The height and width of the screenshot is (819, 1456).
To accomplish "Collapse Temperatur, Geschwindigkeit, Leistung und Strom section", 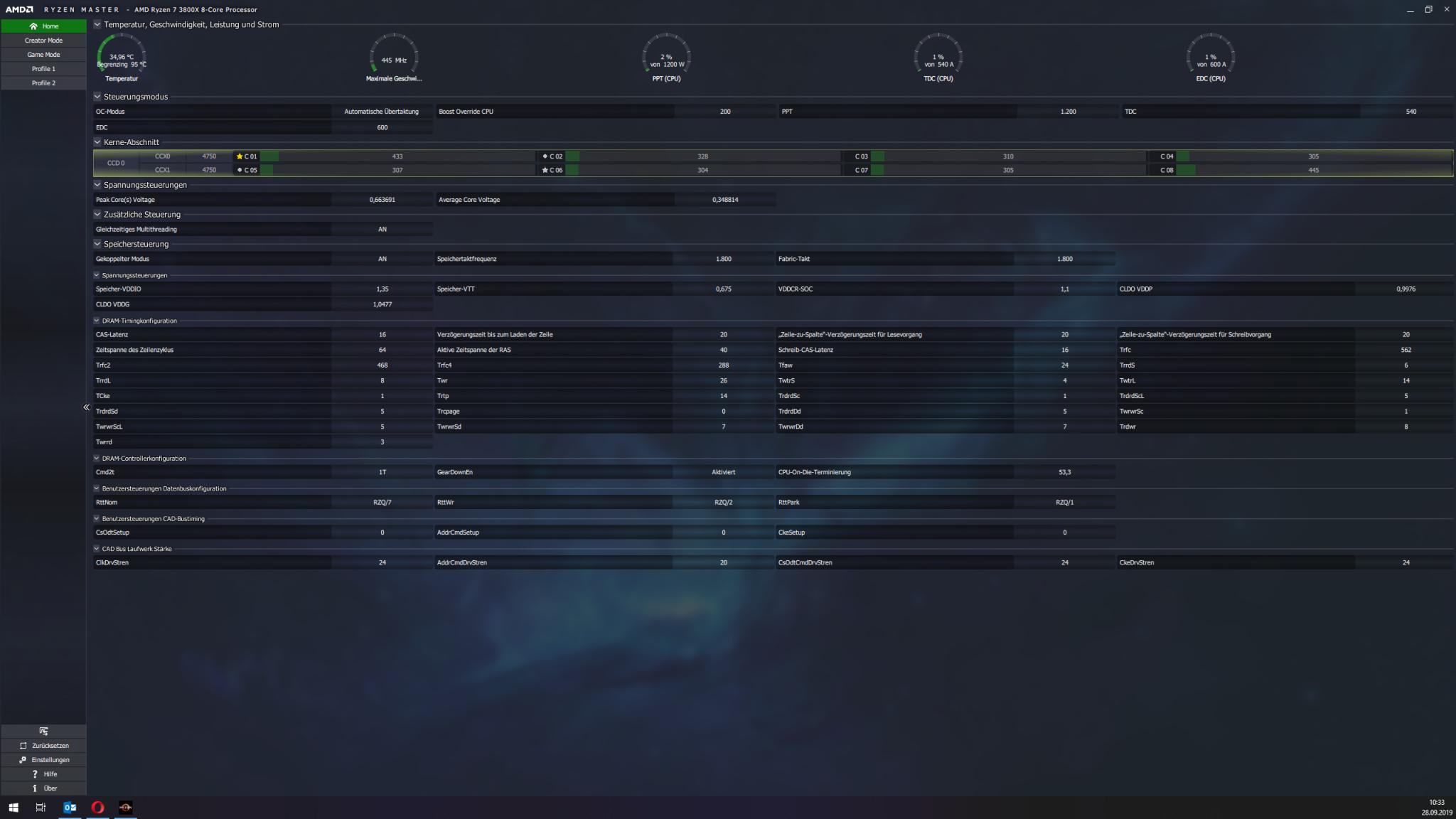I will pos(97,24).
